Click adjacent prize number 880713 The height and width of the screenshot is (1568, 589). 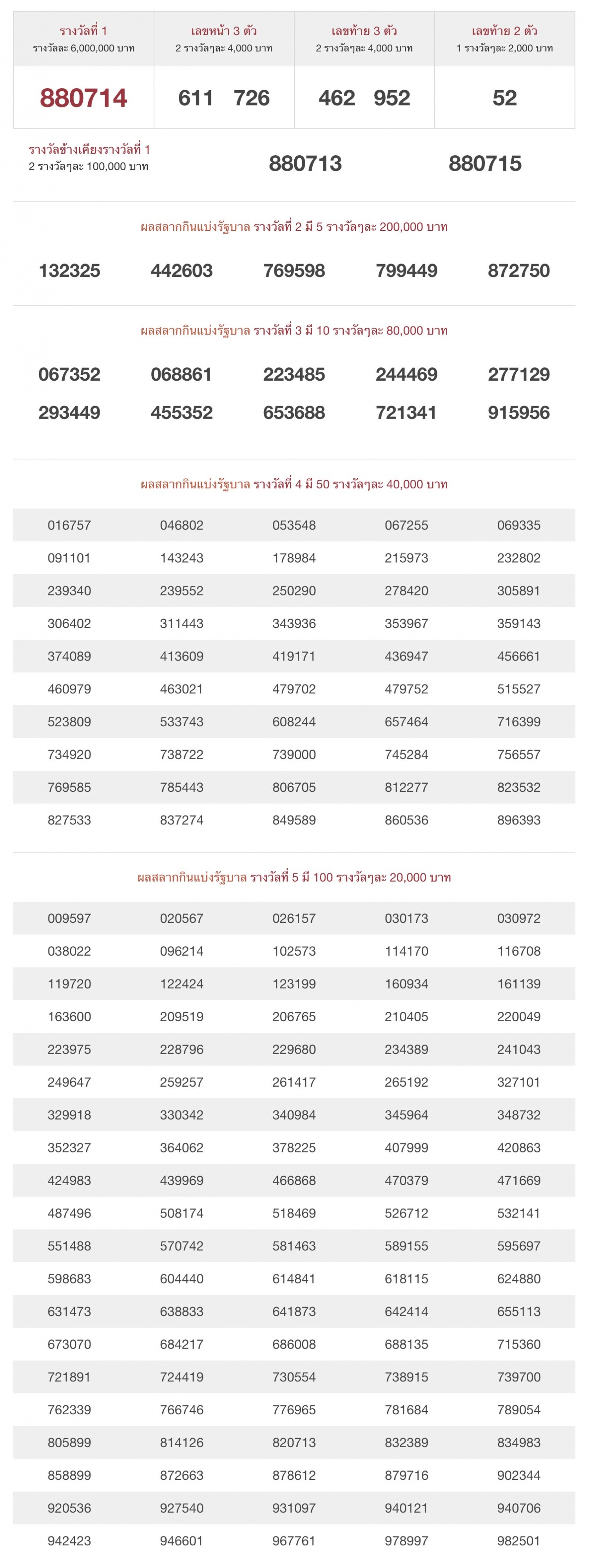click(x=305, y=163)
